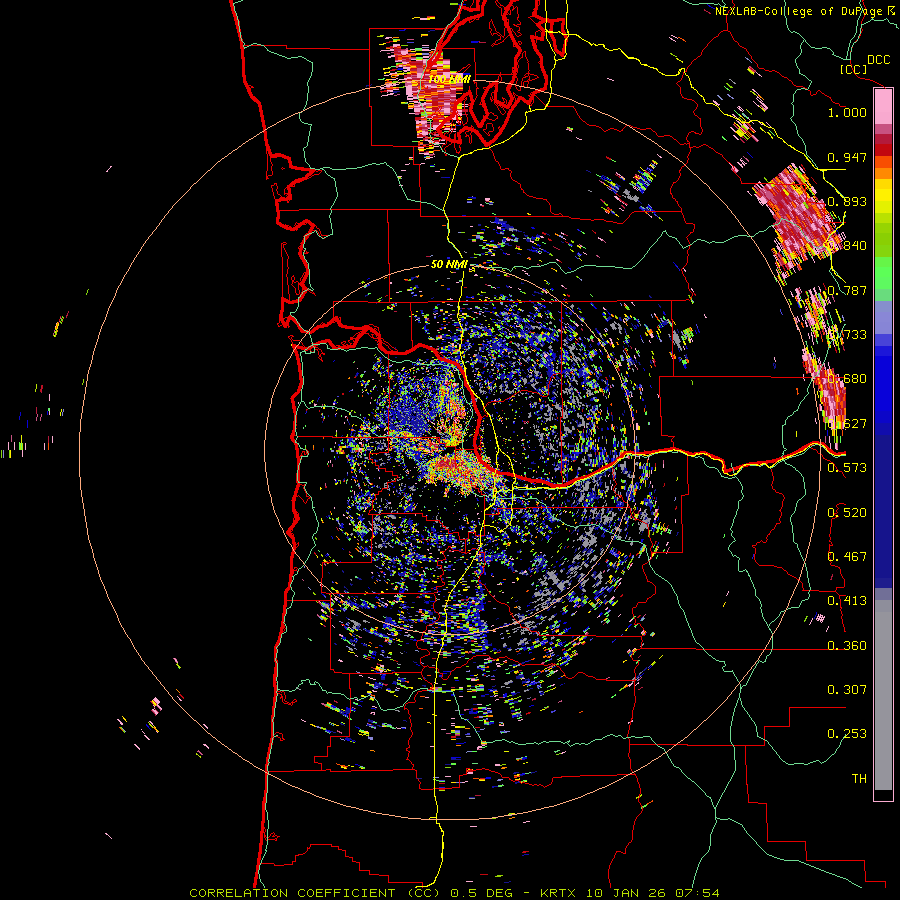Viewport: 900px width, 900px height.
Task: Select the 0.840 scale value
Action: coord(849,246)
